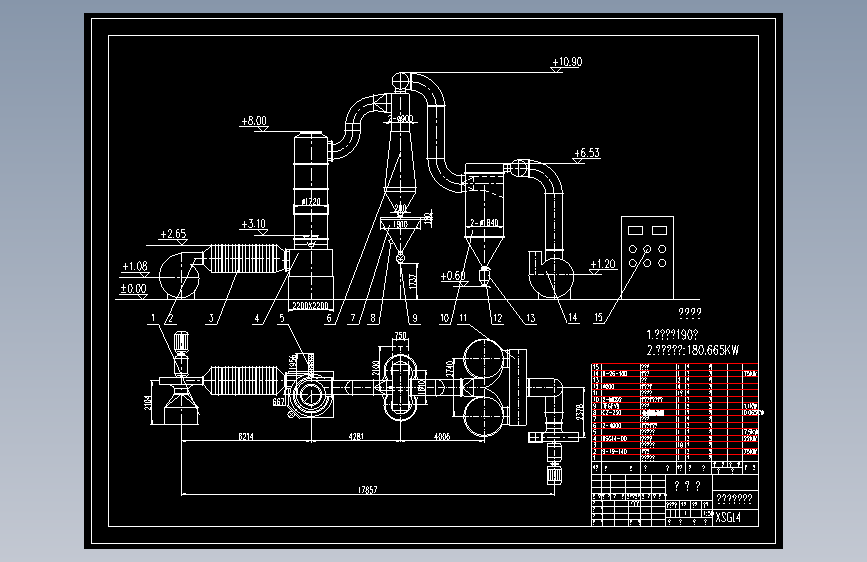Select the 2-ø840 diameter label
This screenshot has height=562, width=867.
click(484, 222)
